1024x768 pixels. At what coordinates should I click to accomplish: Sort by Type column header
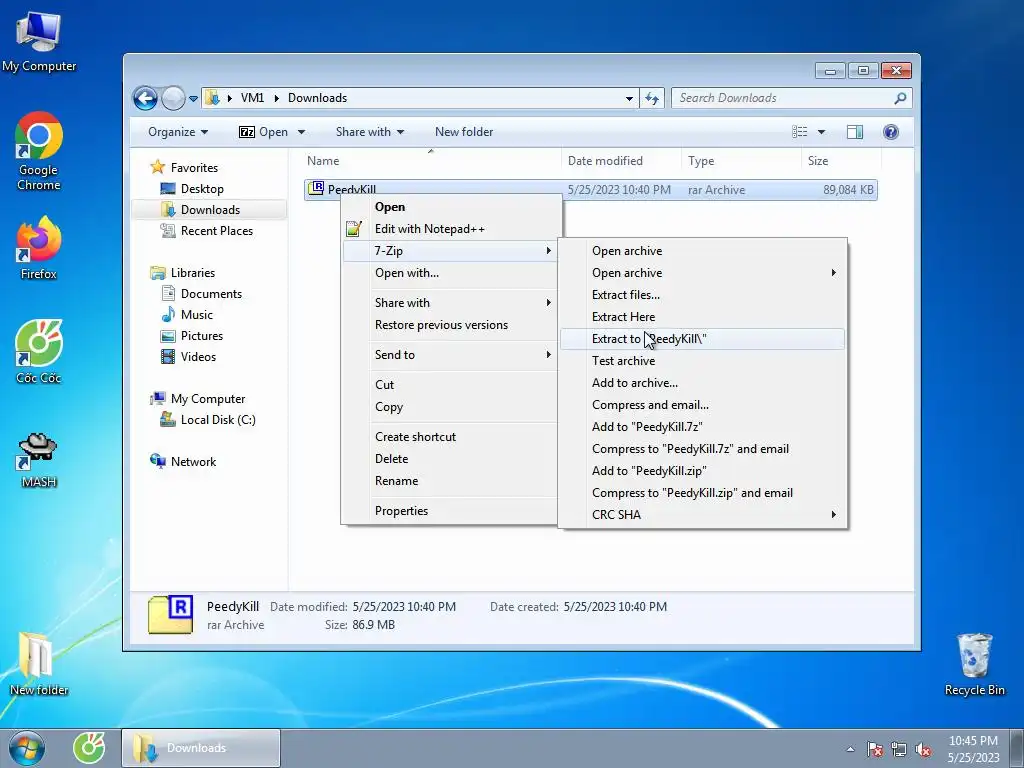tap(741, 161)
